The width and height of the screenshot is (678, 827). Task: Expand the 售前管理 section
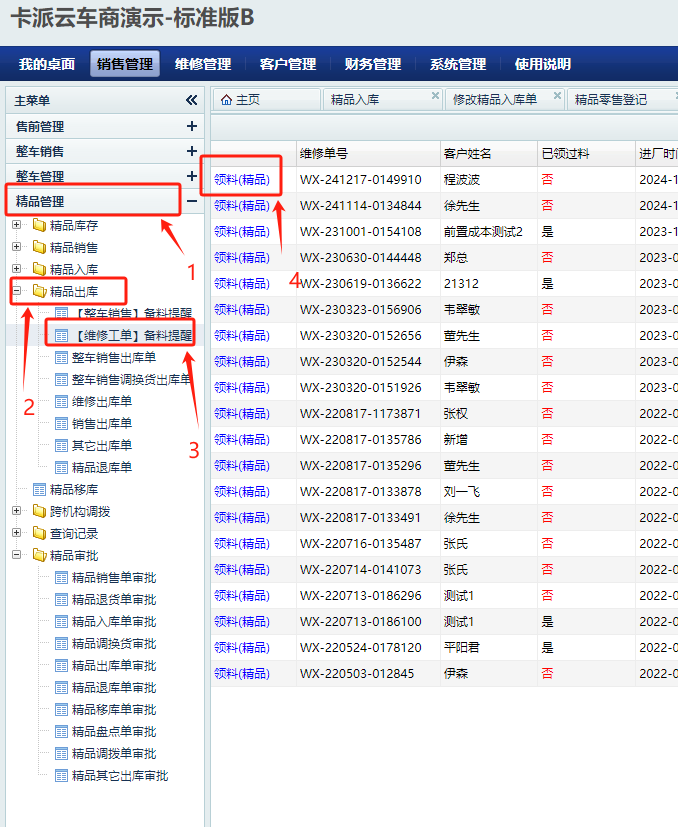pos(191,127)
